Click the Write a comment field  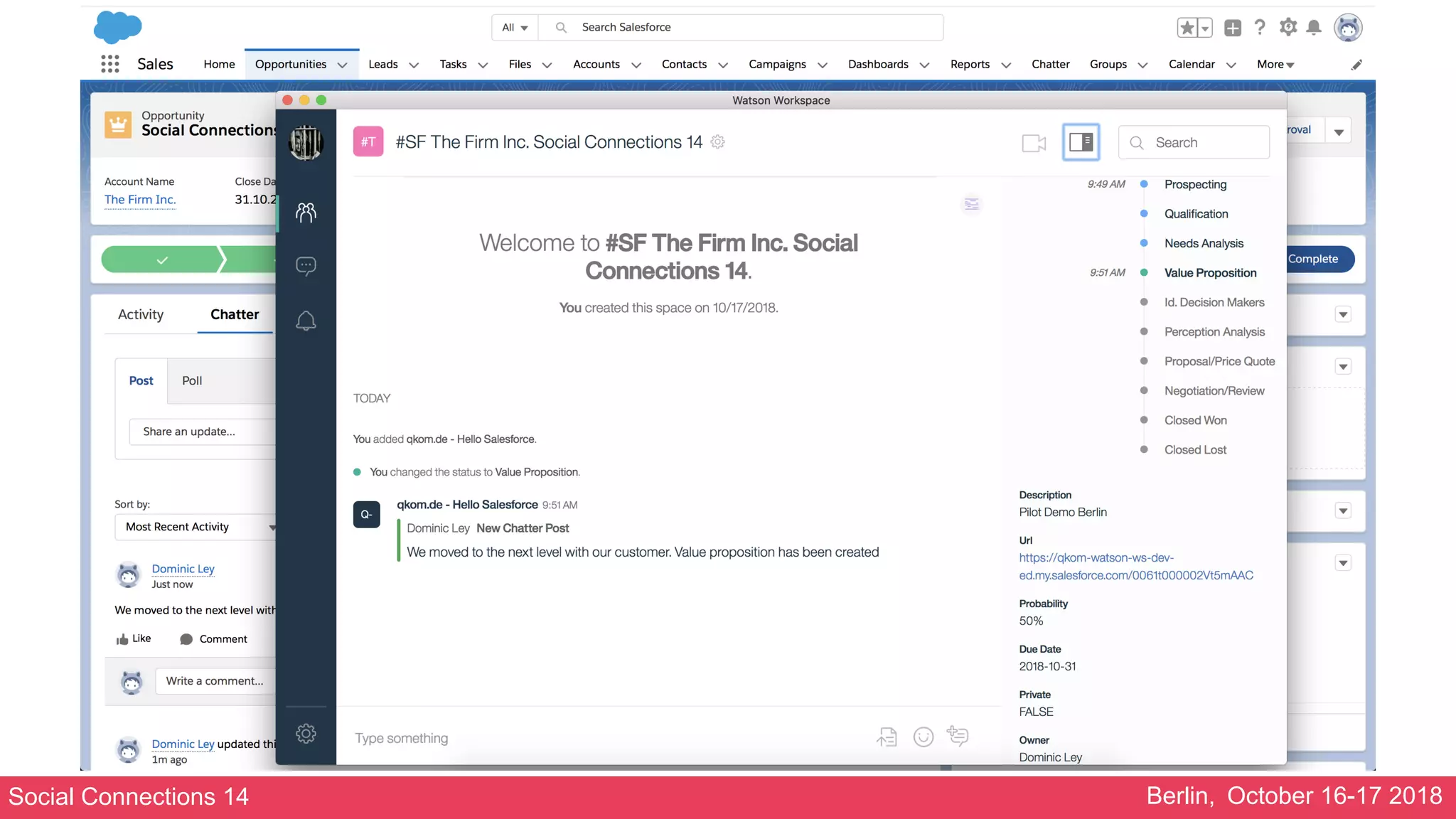[216, 681]
